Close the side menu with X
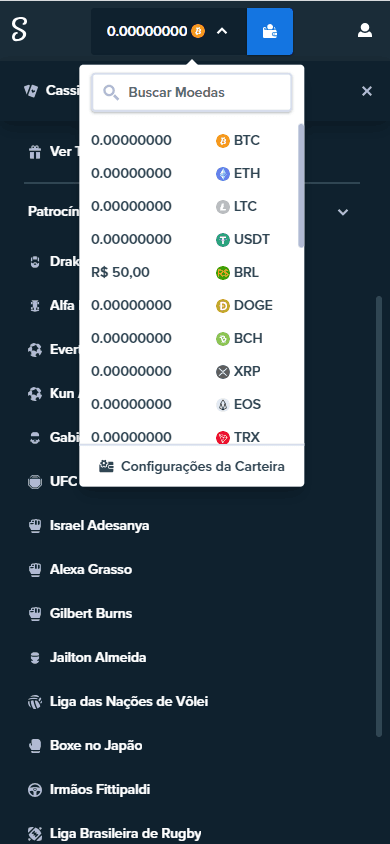The image size is (390, 844). pos(367,91)
